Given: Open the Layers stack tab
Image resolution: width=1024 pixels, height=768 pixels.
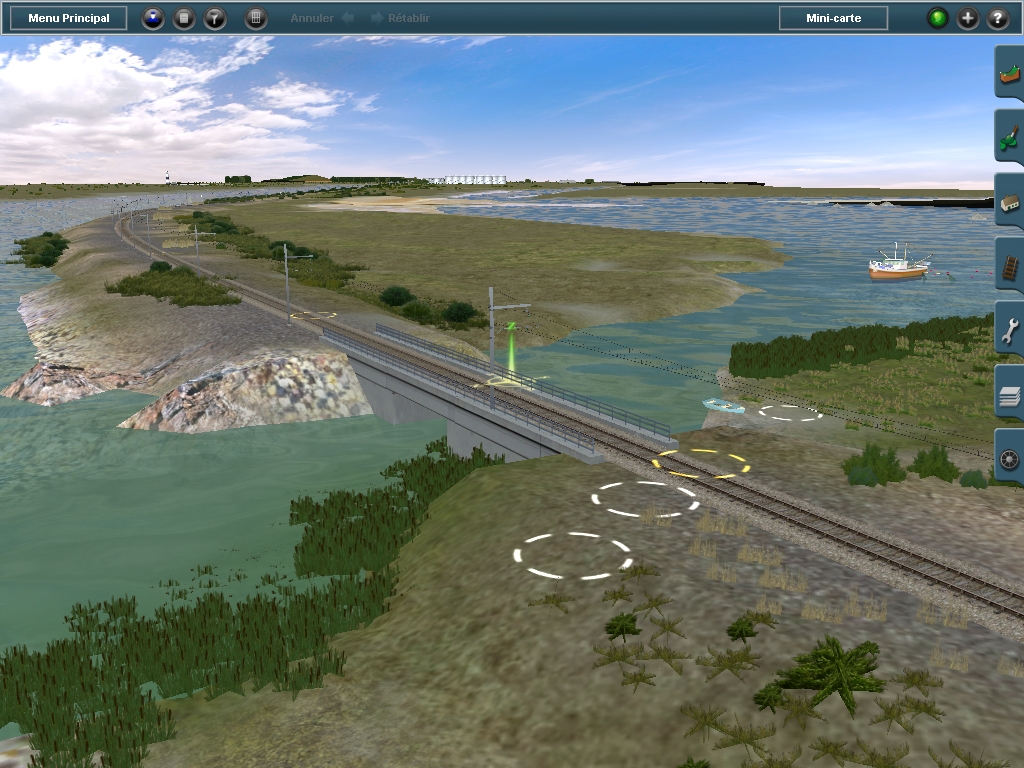Looking at the screenshot, I should 1009,394.
